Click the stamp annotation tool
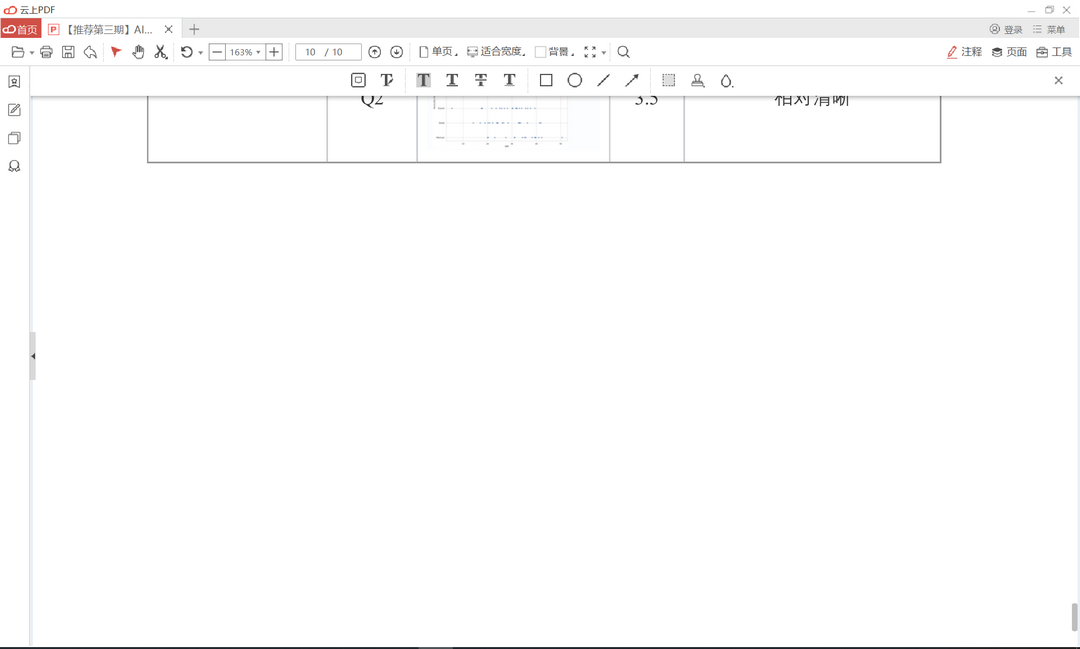Image resolution: width=1080 pixels, height=649 pixels. tap(697, 80)
